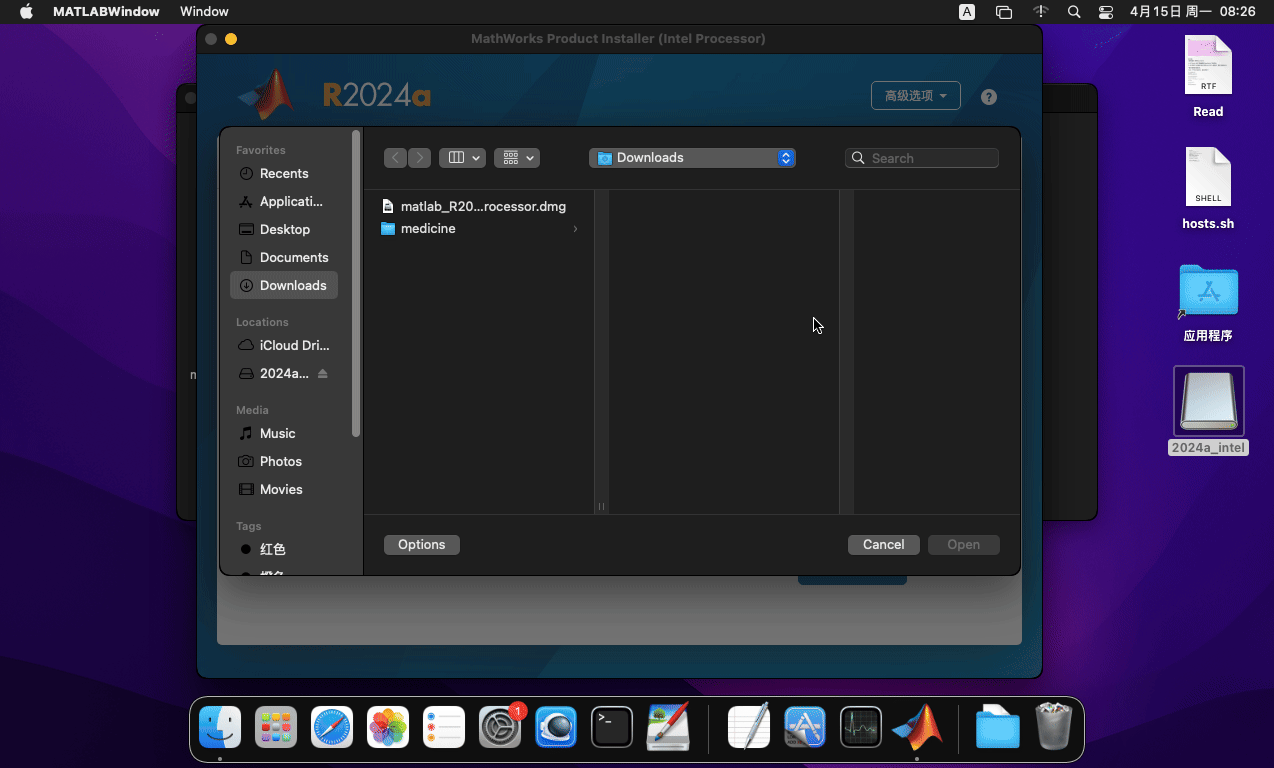The image size is (1274, 768).
Task: Go to Recents in sidebar
Action: (284, 173)
